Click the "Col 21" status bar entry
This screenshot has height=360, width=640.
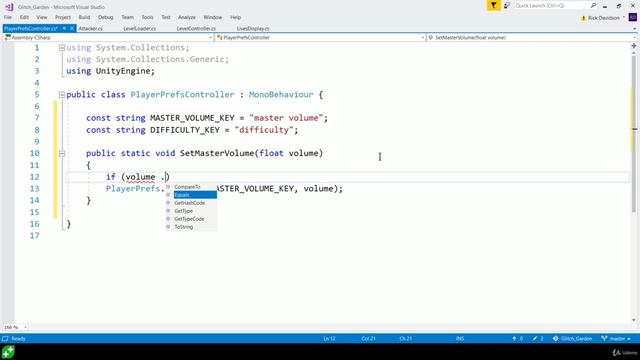point(368,338)
